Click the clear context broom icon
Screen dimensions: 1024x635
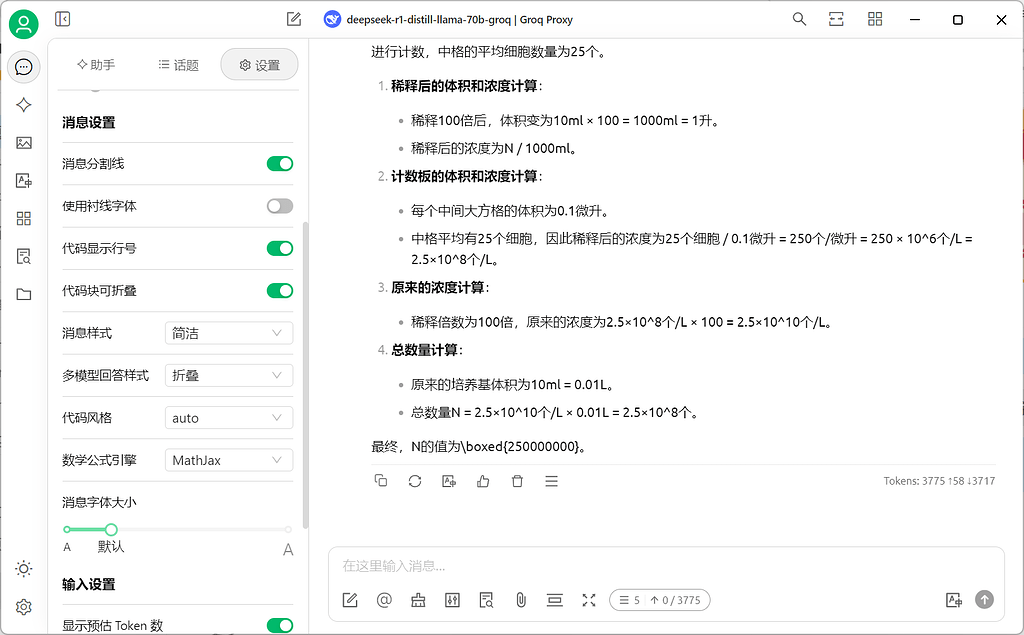coord(418,600)
